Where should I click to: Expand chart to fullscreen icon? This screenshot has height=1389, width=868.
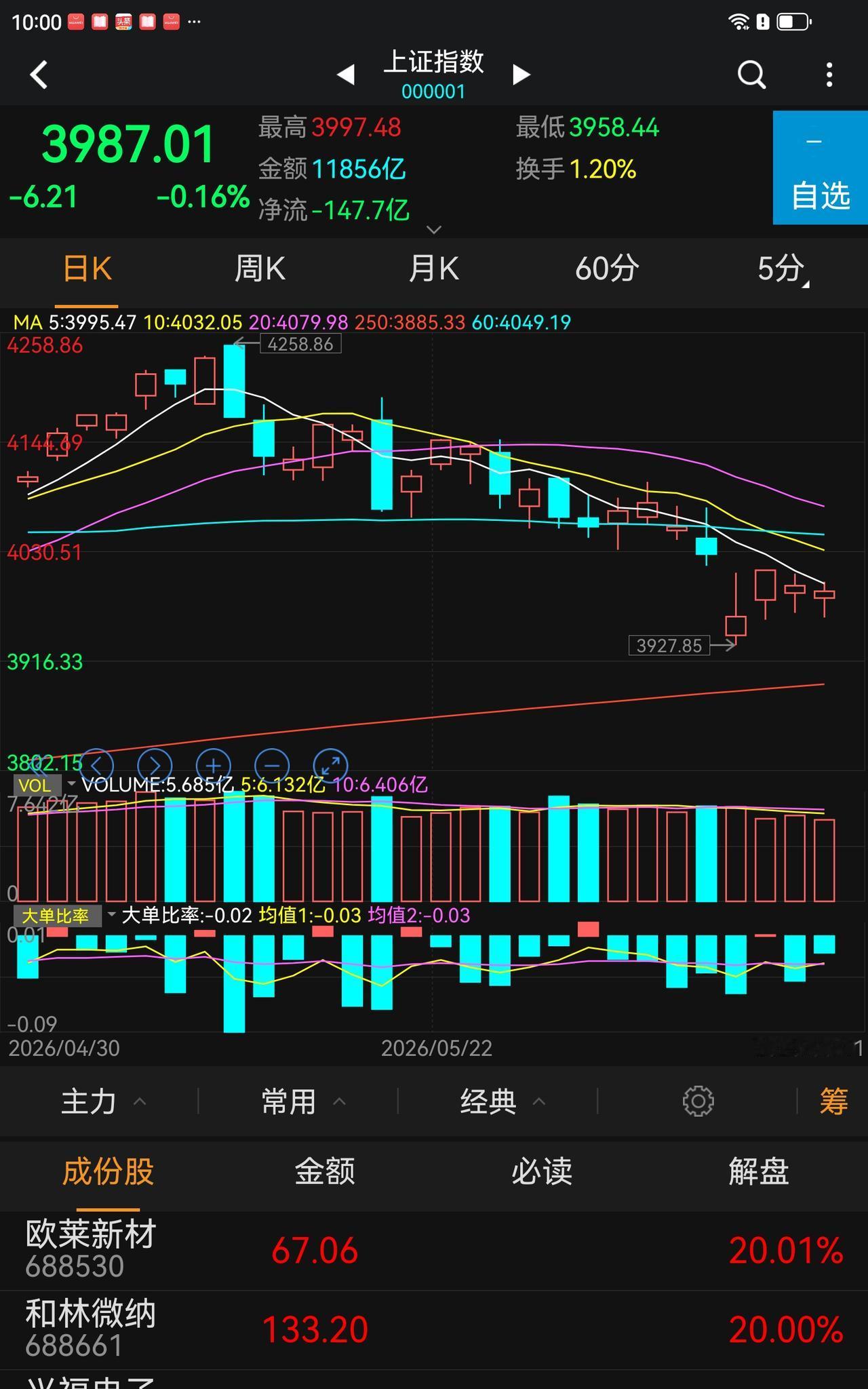coord(331,766)
